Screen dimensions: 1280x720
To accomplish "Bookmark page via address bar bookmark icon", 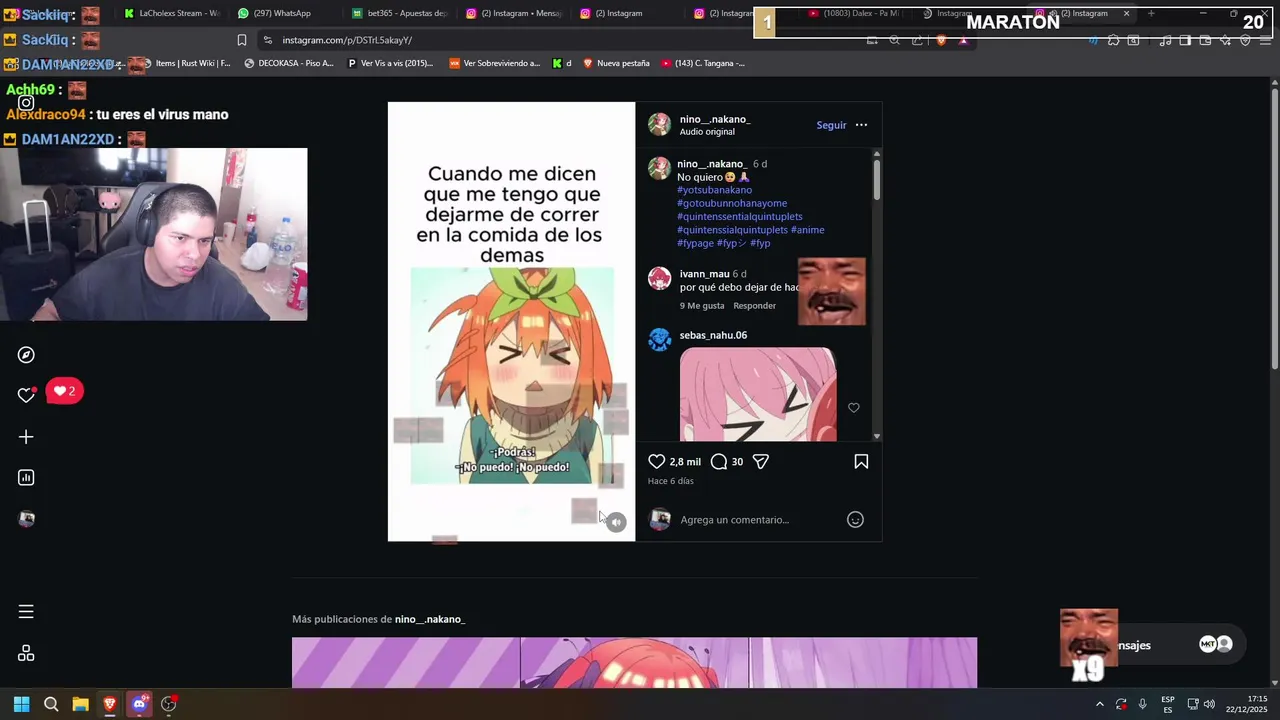I will [242, 40].
